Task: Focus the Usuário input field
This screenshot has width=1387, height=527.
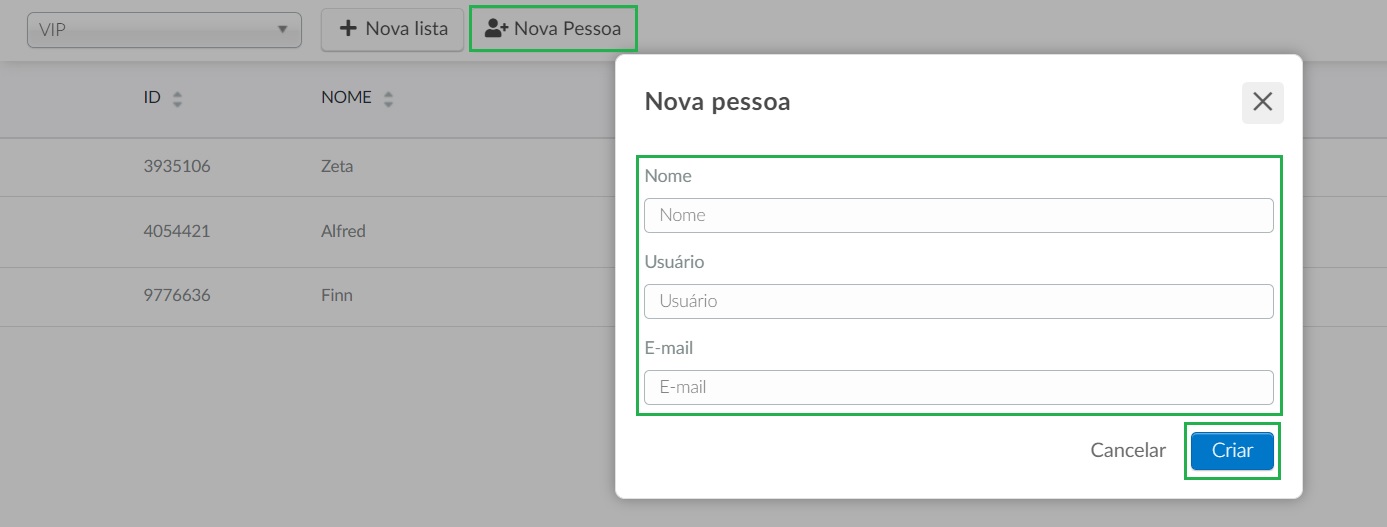Action: (959, 301)
